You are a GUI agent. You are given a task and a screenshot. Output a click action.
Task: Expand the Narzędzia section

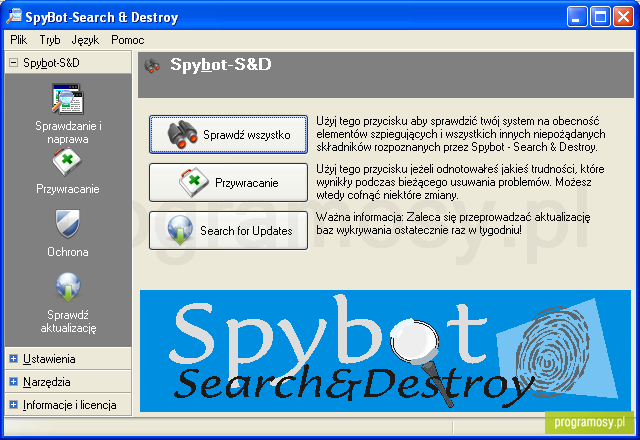13,382
